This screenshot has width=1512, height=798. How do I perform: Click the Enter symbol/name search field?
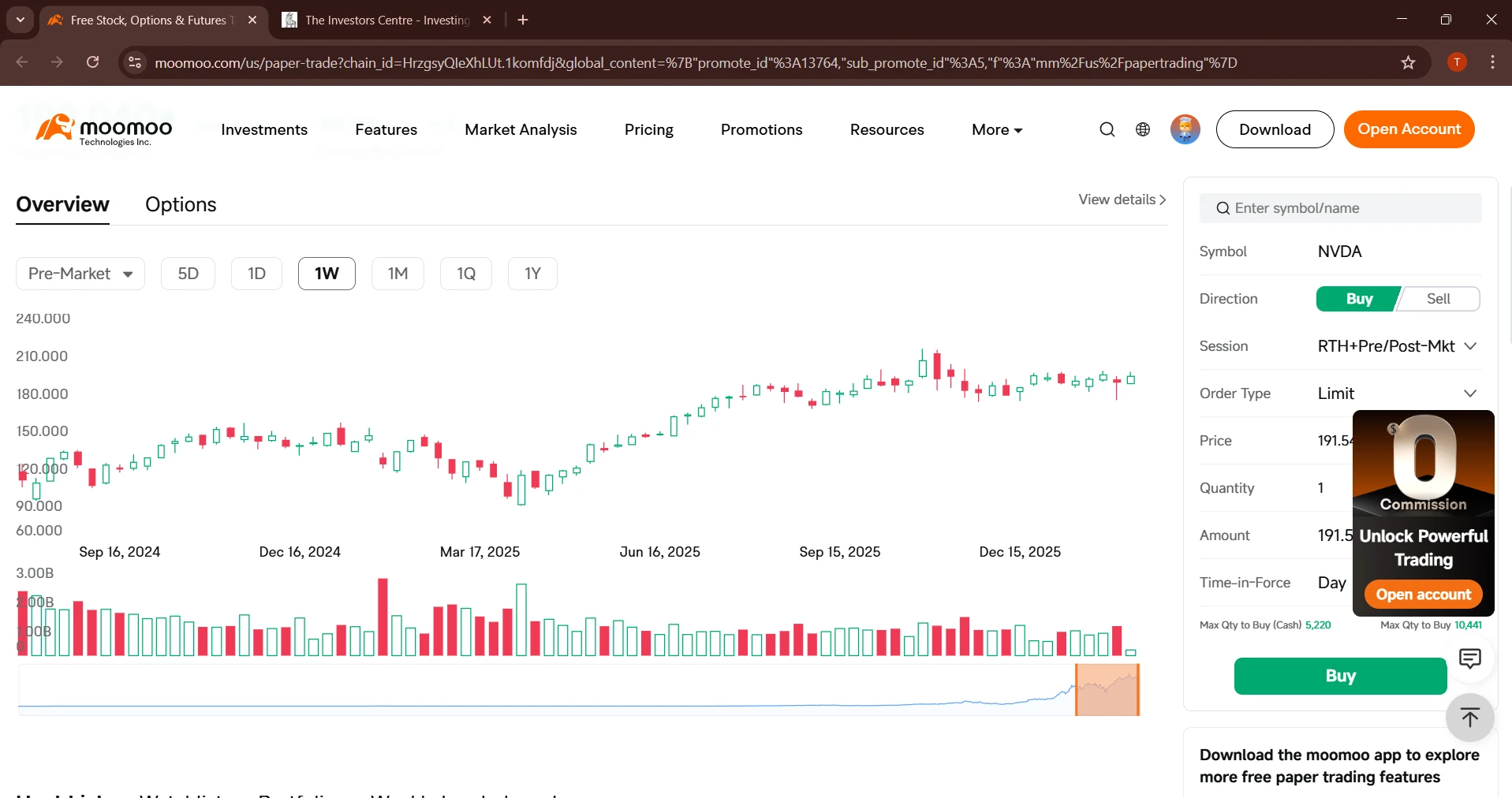point(1340,208)
